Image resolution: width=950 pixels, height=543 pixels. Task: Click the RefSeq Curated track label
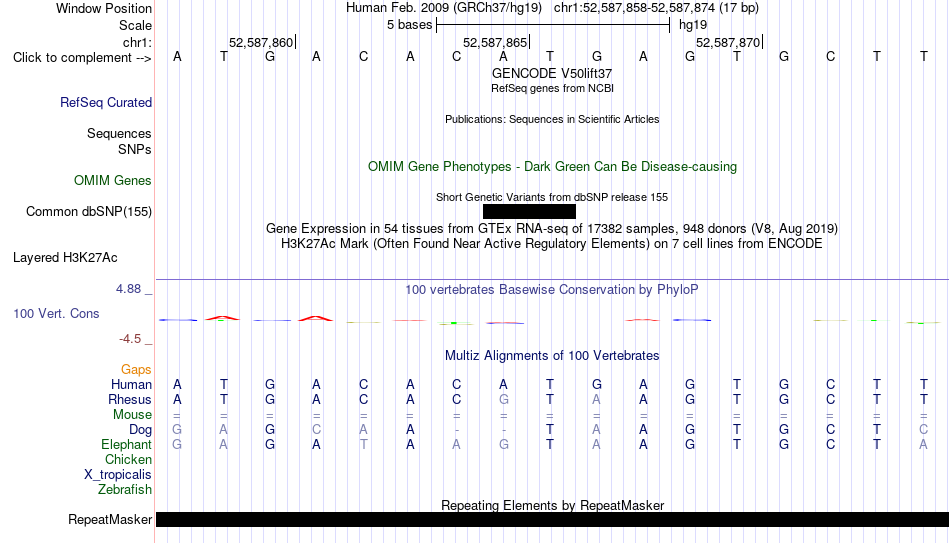(106, 102)
